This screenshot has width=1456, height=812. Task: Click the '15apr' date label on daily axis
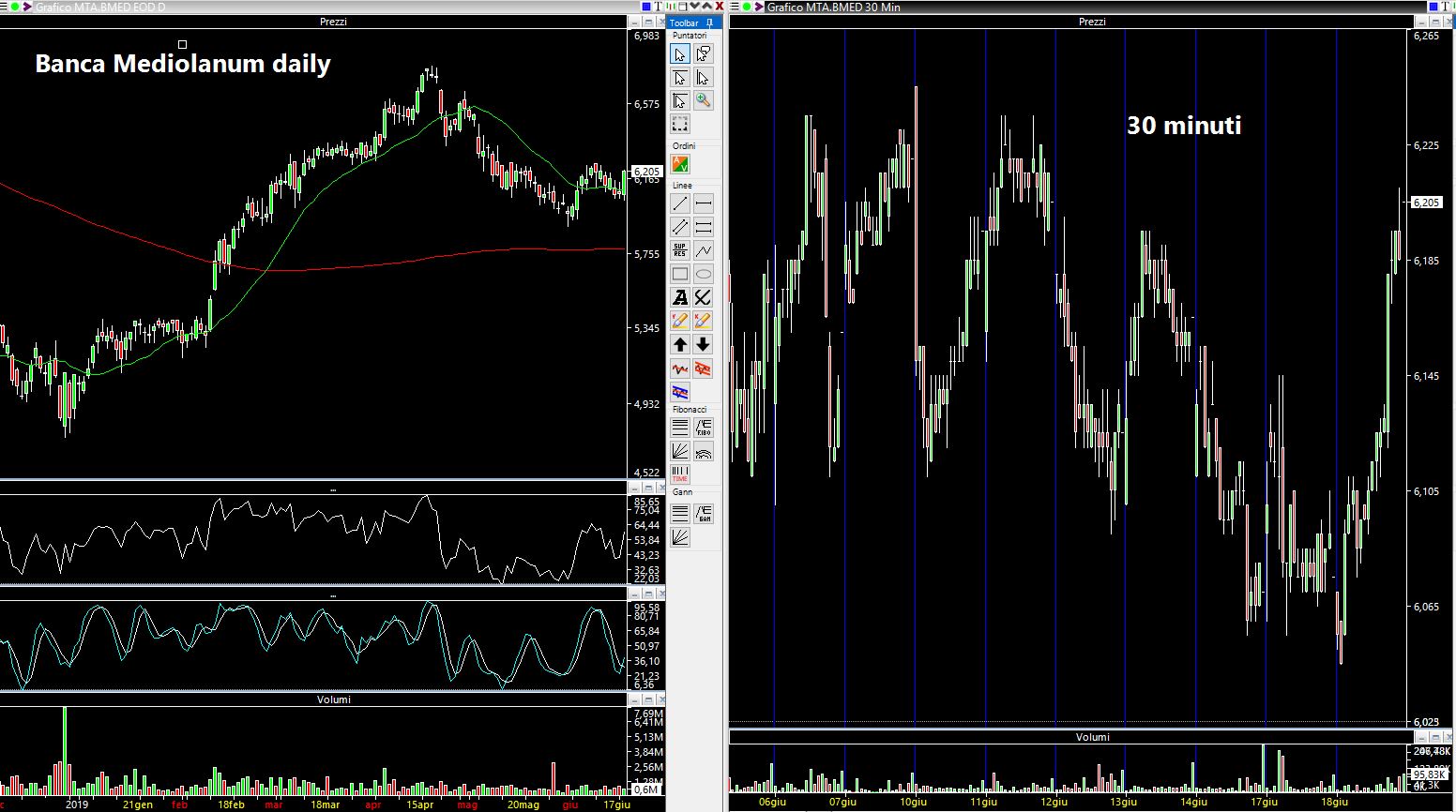tap(419, 804)
